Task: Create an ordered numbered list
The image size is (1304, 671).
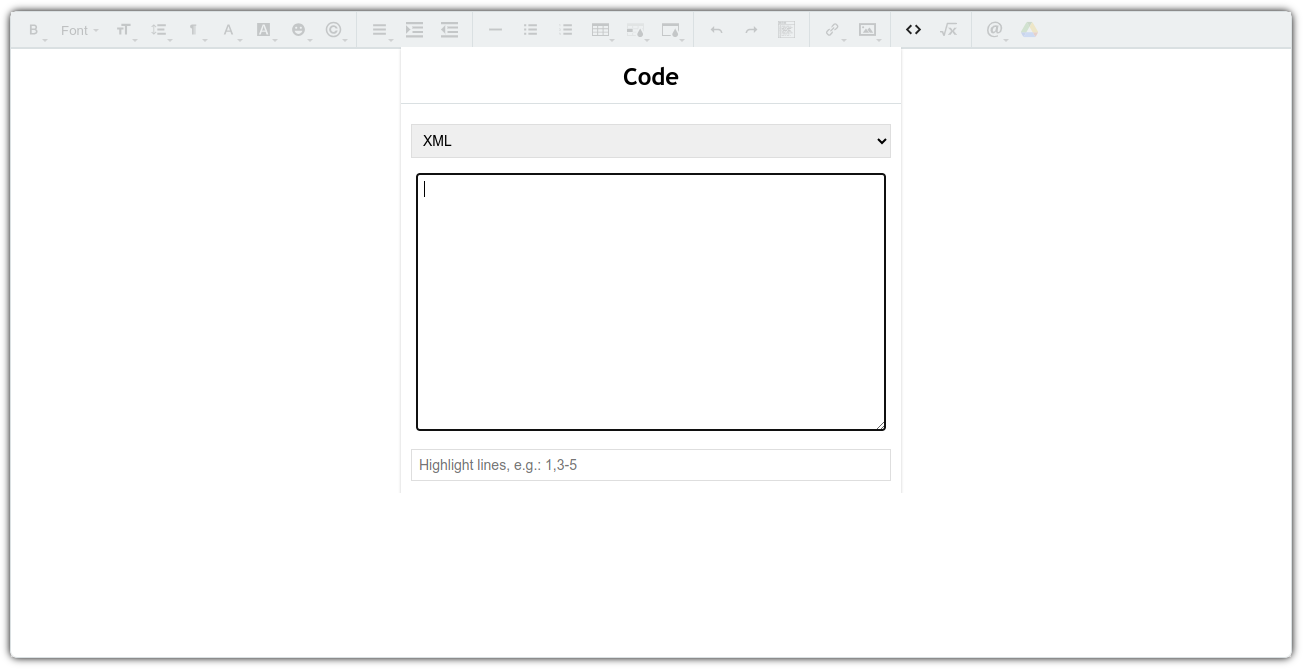Action: pyautogui.click(x=566, y=30)
